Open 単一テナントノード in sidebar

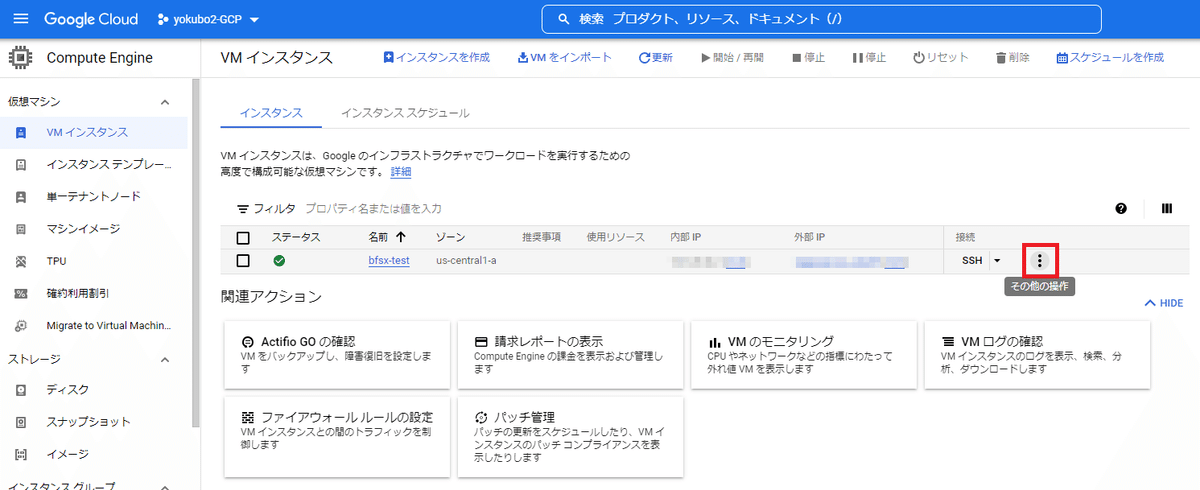(94, 197)
